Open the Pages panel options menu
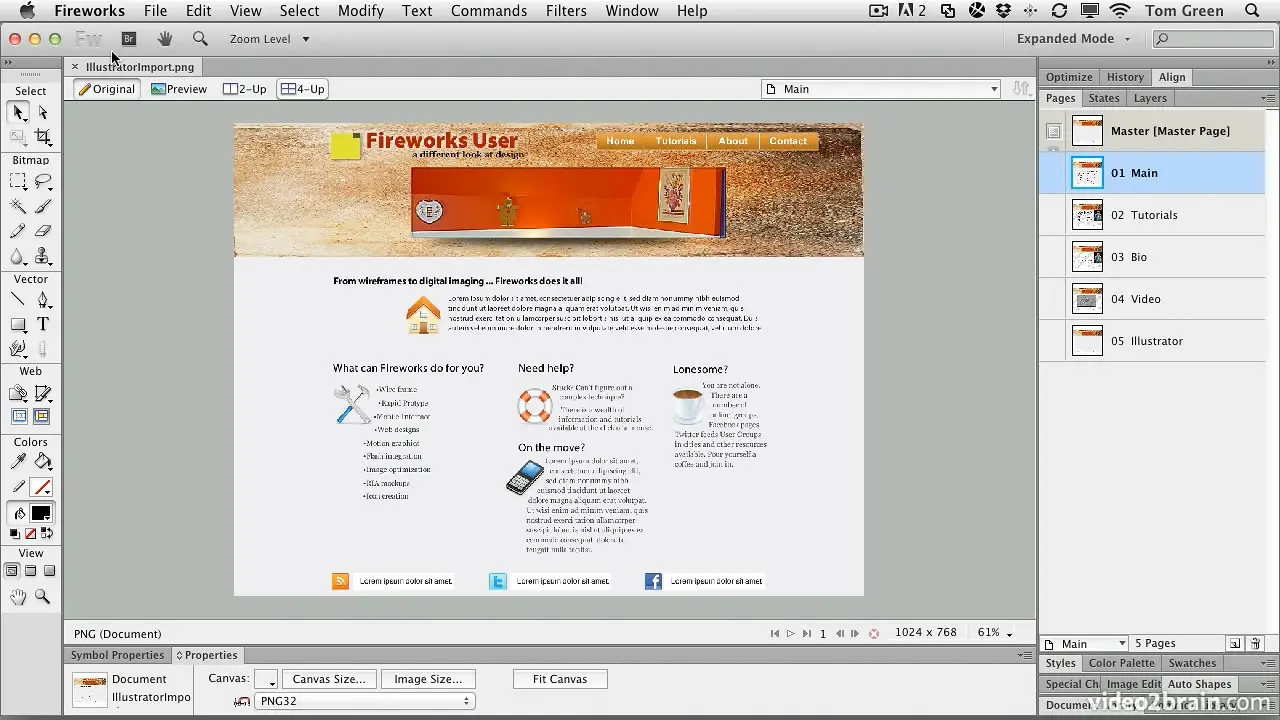 [1268, 98]
